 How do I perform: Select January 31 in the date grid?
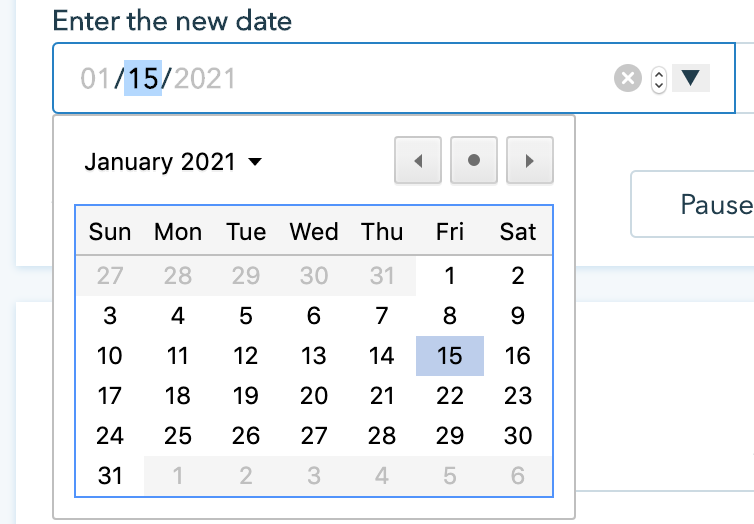pyautogui.click(x=110, y=476)
